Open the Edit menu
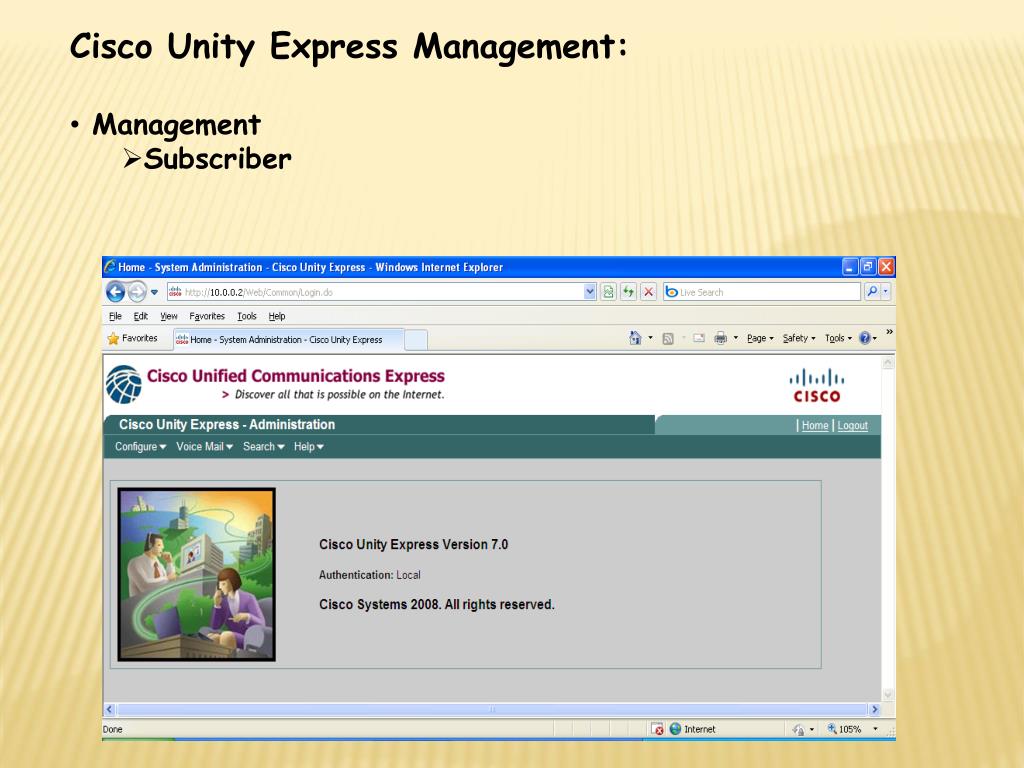Viewport: 1024px width, 768px height. 140,316
